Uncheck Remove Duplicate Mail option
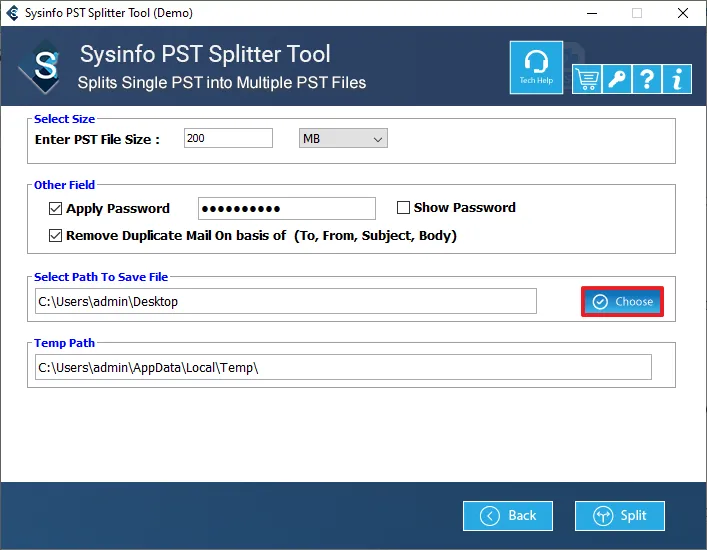The image size is (707, 550). [x=55, y=235]
